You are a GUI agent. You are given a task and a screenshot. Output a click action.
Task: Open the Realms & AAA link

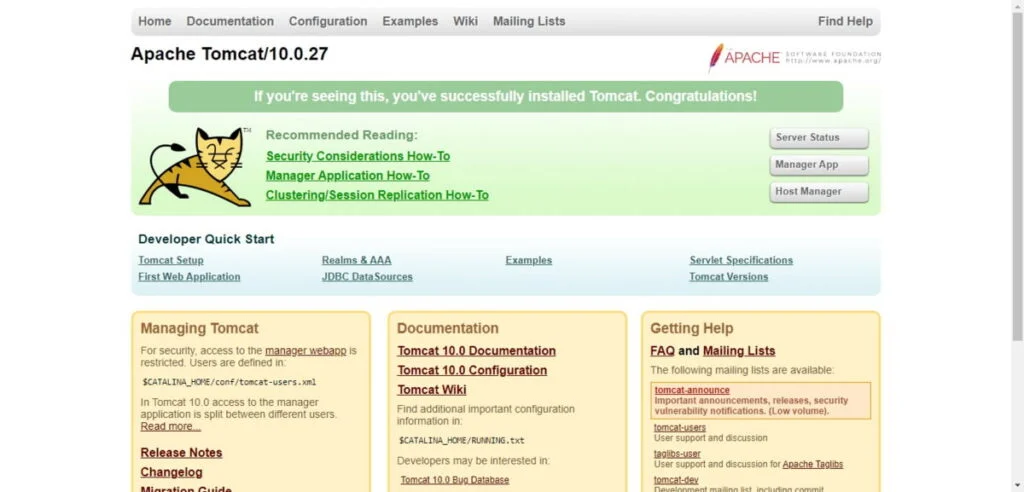357,260
